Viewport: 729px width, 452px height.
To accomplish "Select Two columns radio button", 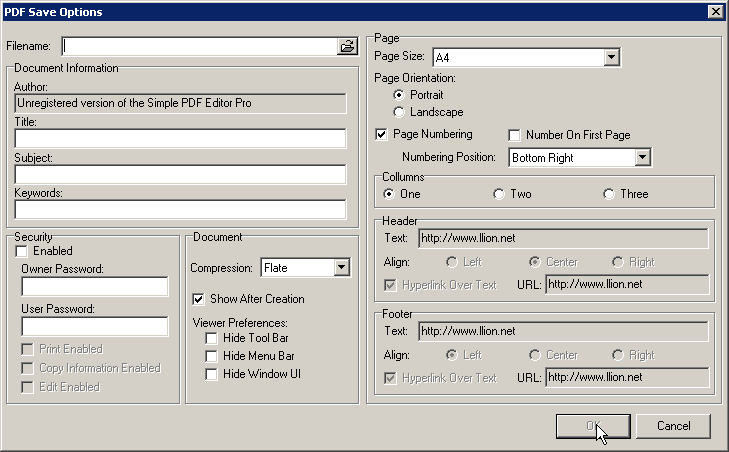I will coord(498,194).
